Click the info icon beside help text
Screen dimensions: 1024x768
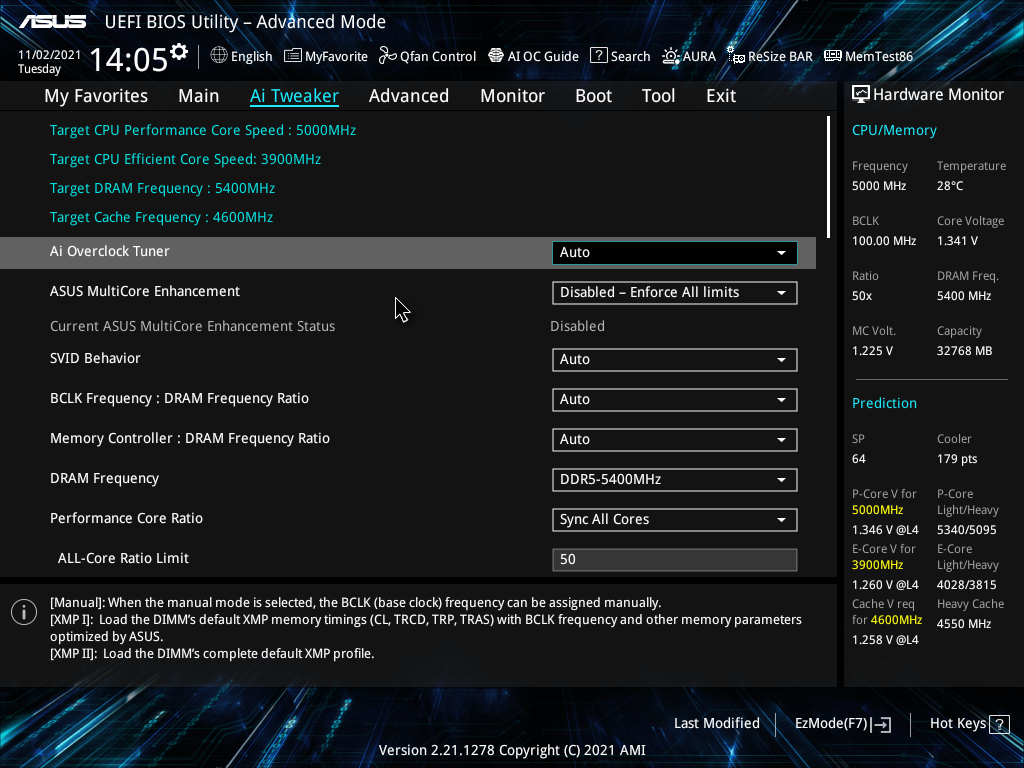[x=24, y=612]
